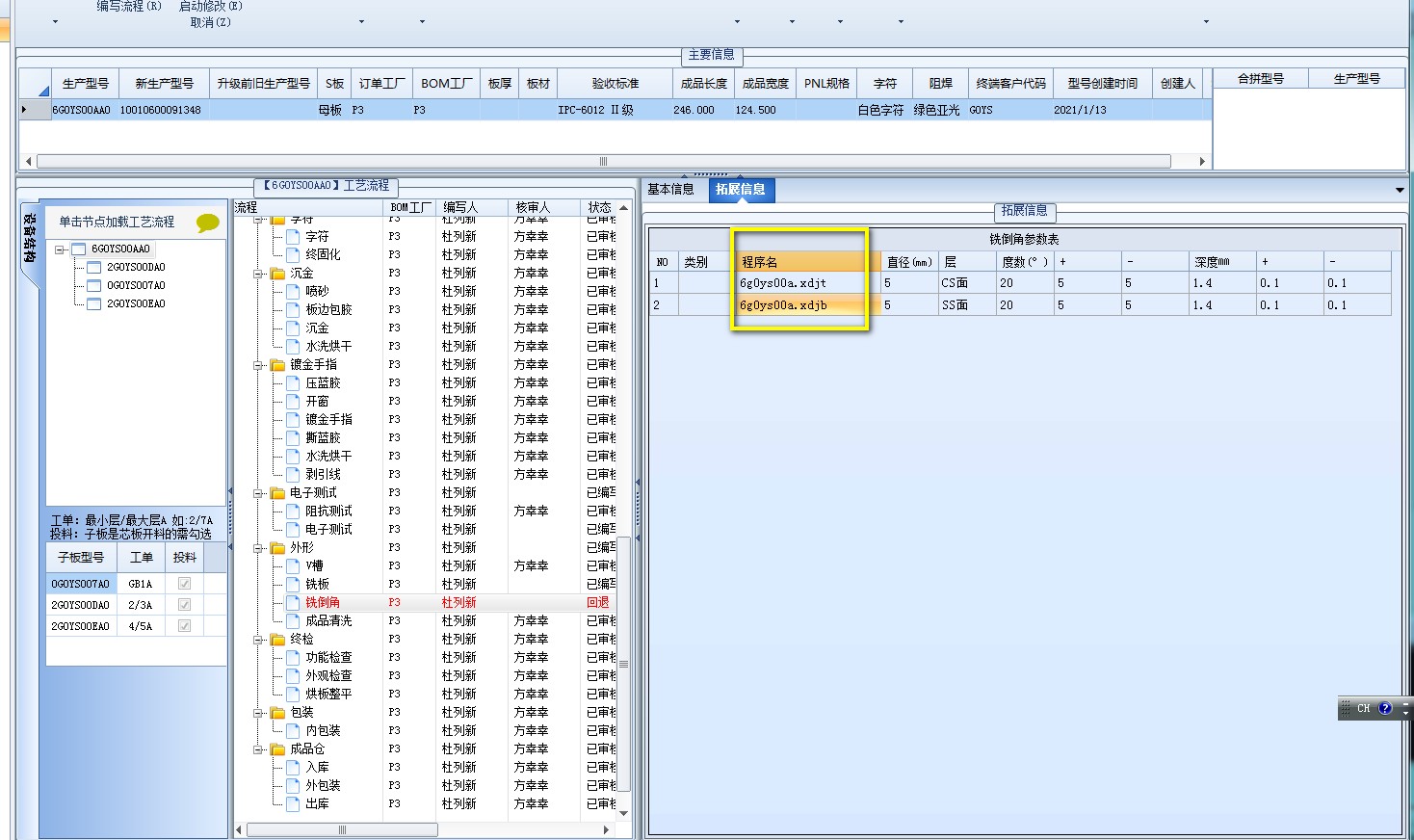Switch to the 基本信息 tab
The height and width of the screenshot is (840, 1414).
click(670, 190)
